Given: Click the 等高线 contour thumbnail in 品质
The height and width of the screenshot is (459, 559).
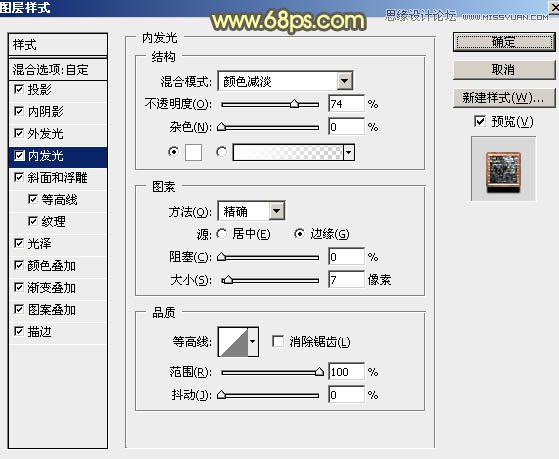Looking at the screenshot, I should [x=233, y=341].
